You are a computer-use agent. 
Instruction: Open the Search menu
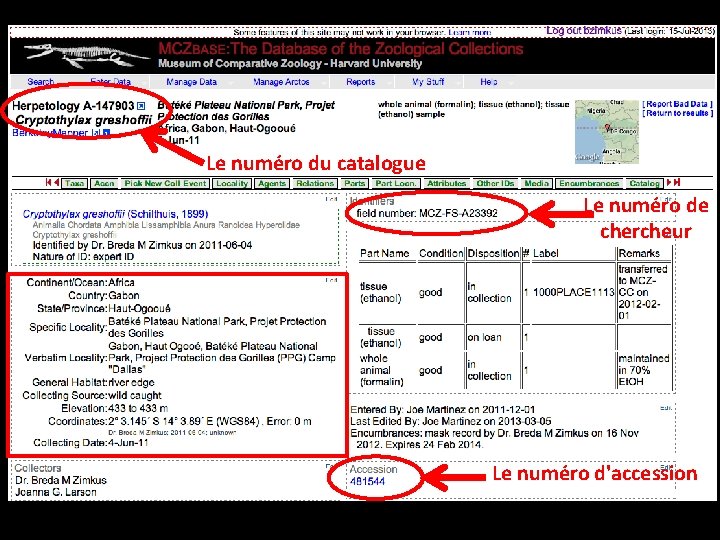coord(40,82)
